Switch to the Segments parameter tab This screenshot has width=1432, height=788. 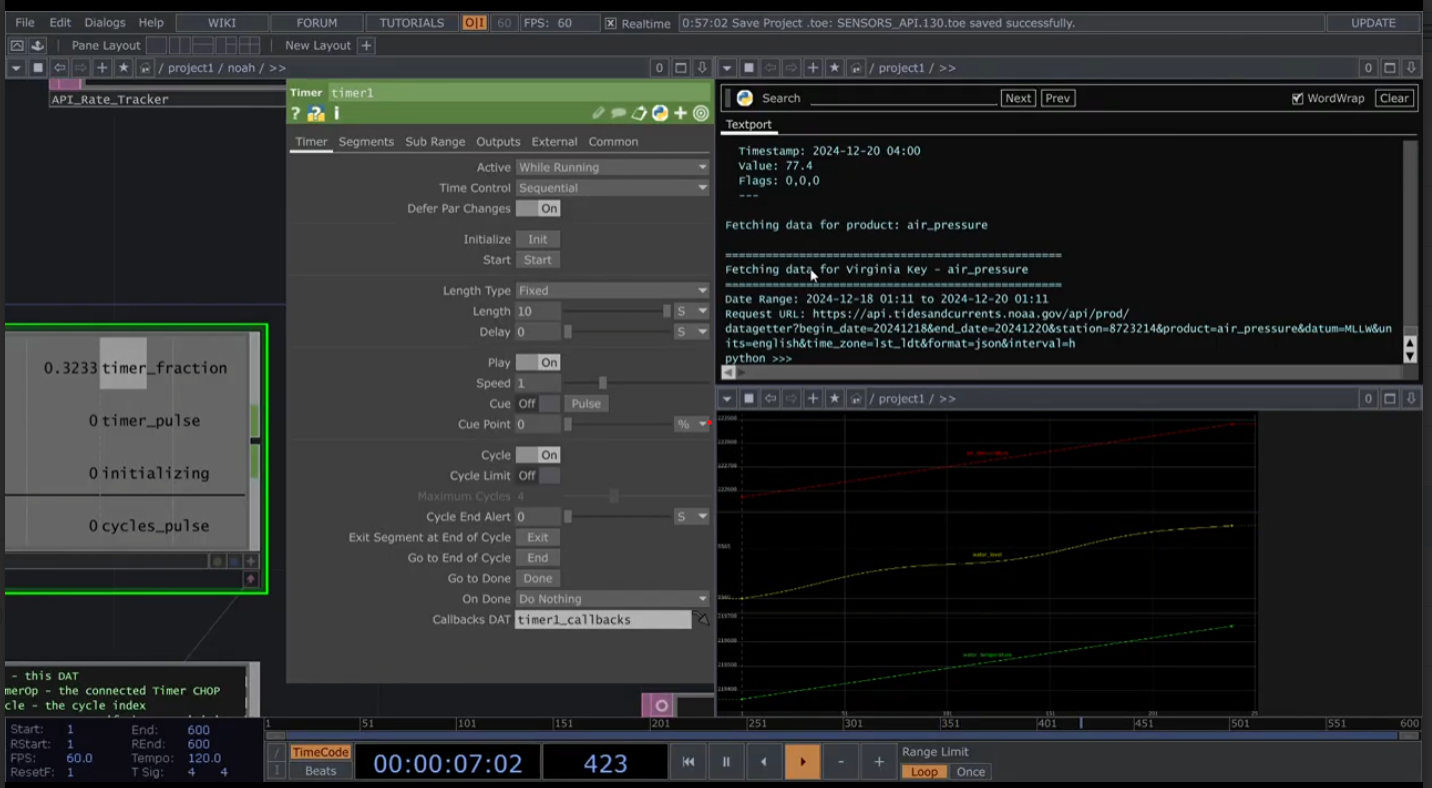click(x=366, y=141)
